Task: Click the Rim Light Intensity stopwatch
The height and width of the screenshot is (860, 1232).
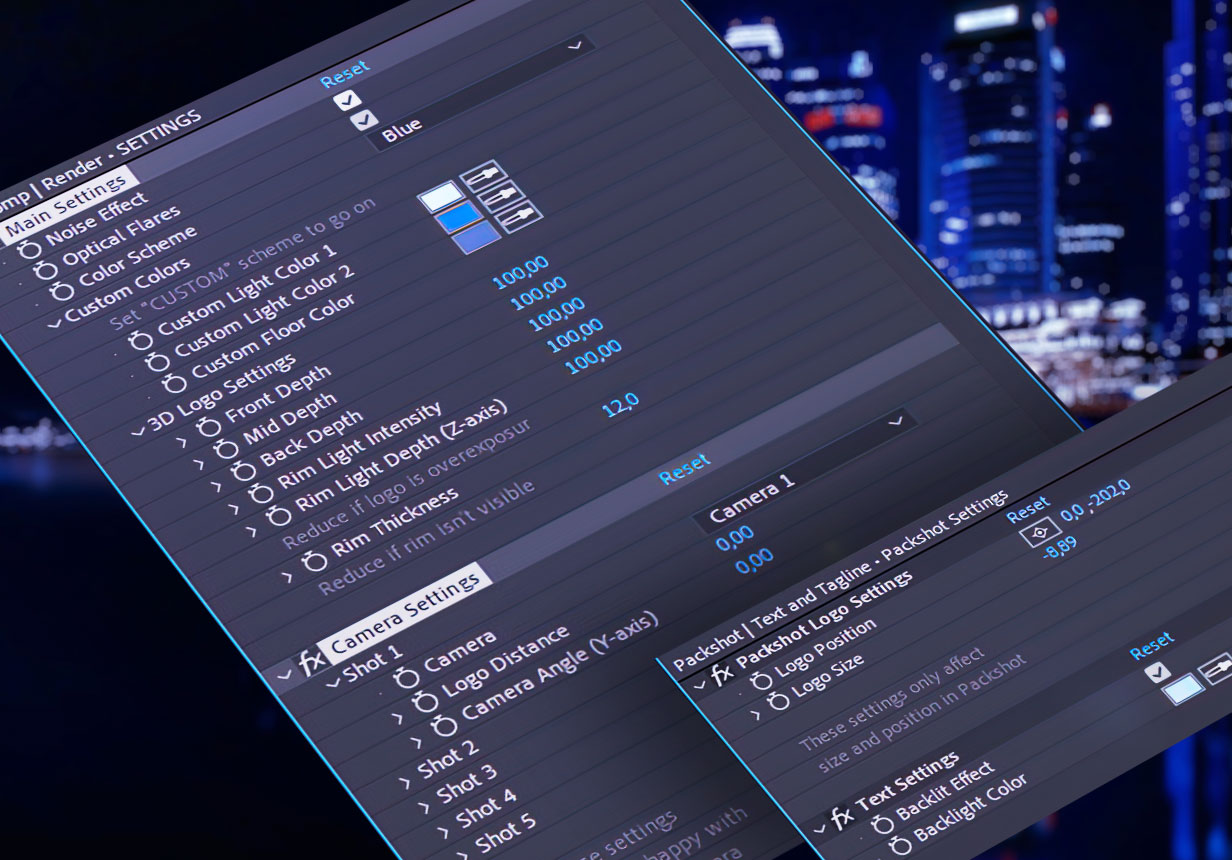Action: (261, 492)
